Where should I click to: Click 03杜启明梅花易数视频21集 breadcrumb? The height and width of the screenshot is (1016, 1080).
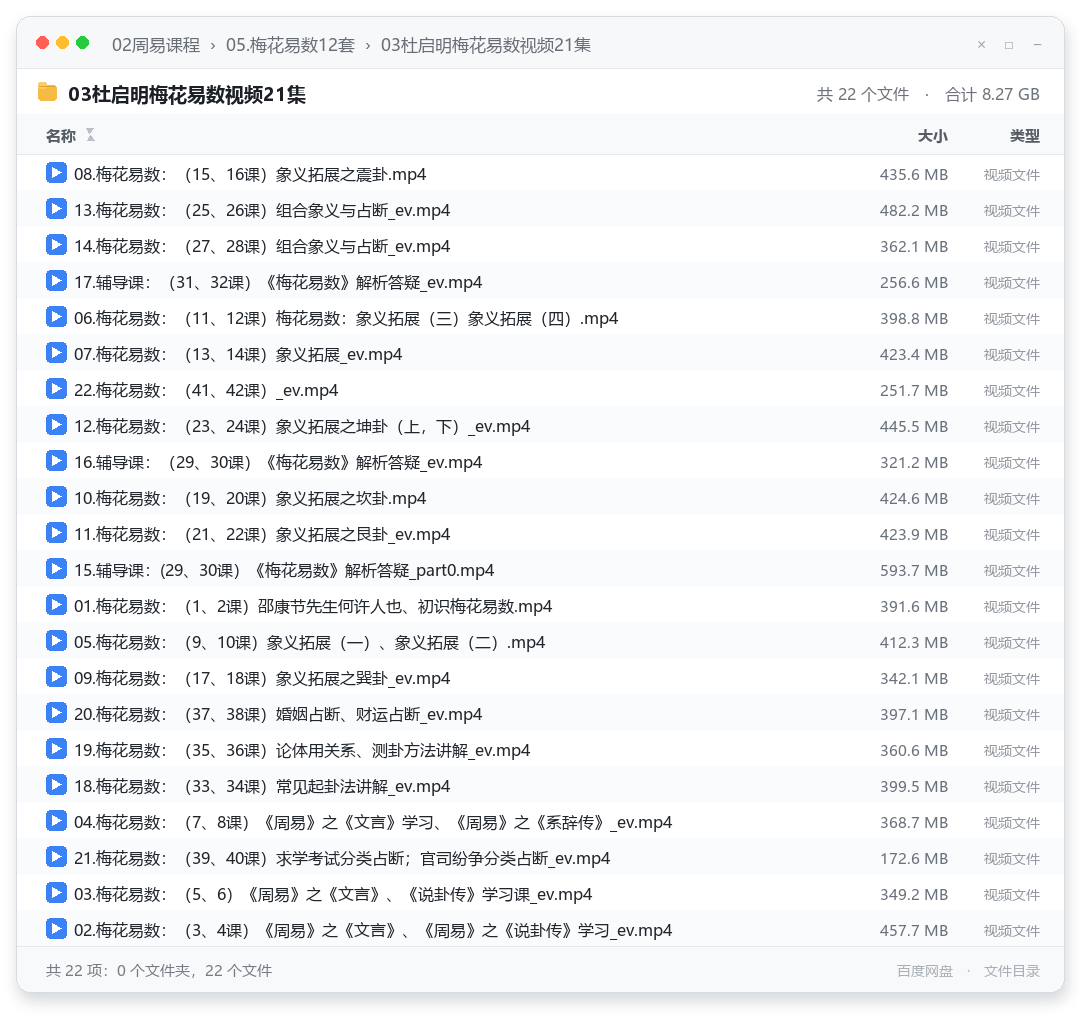[486, 45]
